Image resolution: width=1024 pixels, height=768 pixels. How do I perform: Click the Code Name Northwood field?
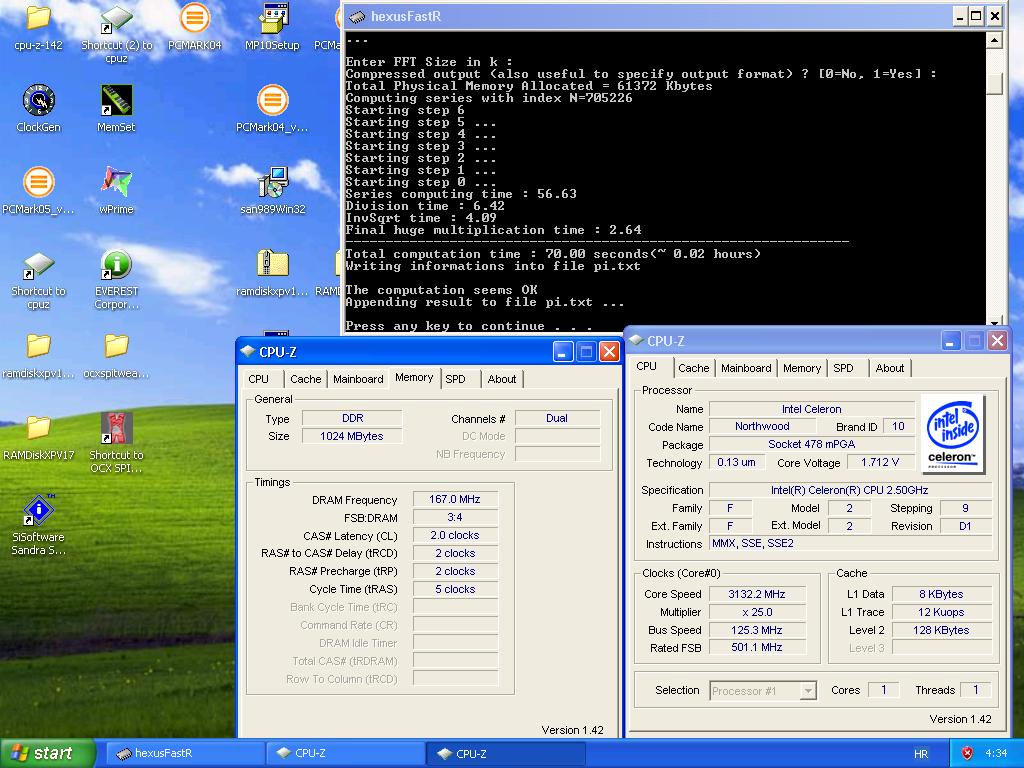click(762, 426)
